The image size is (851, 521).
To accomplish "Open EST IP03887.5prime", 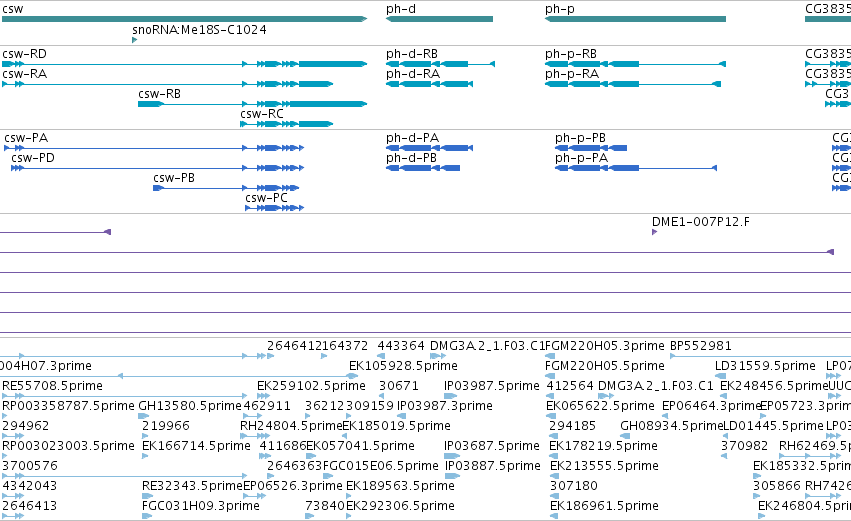I will click(493, 467).
